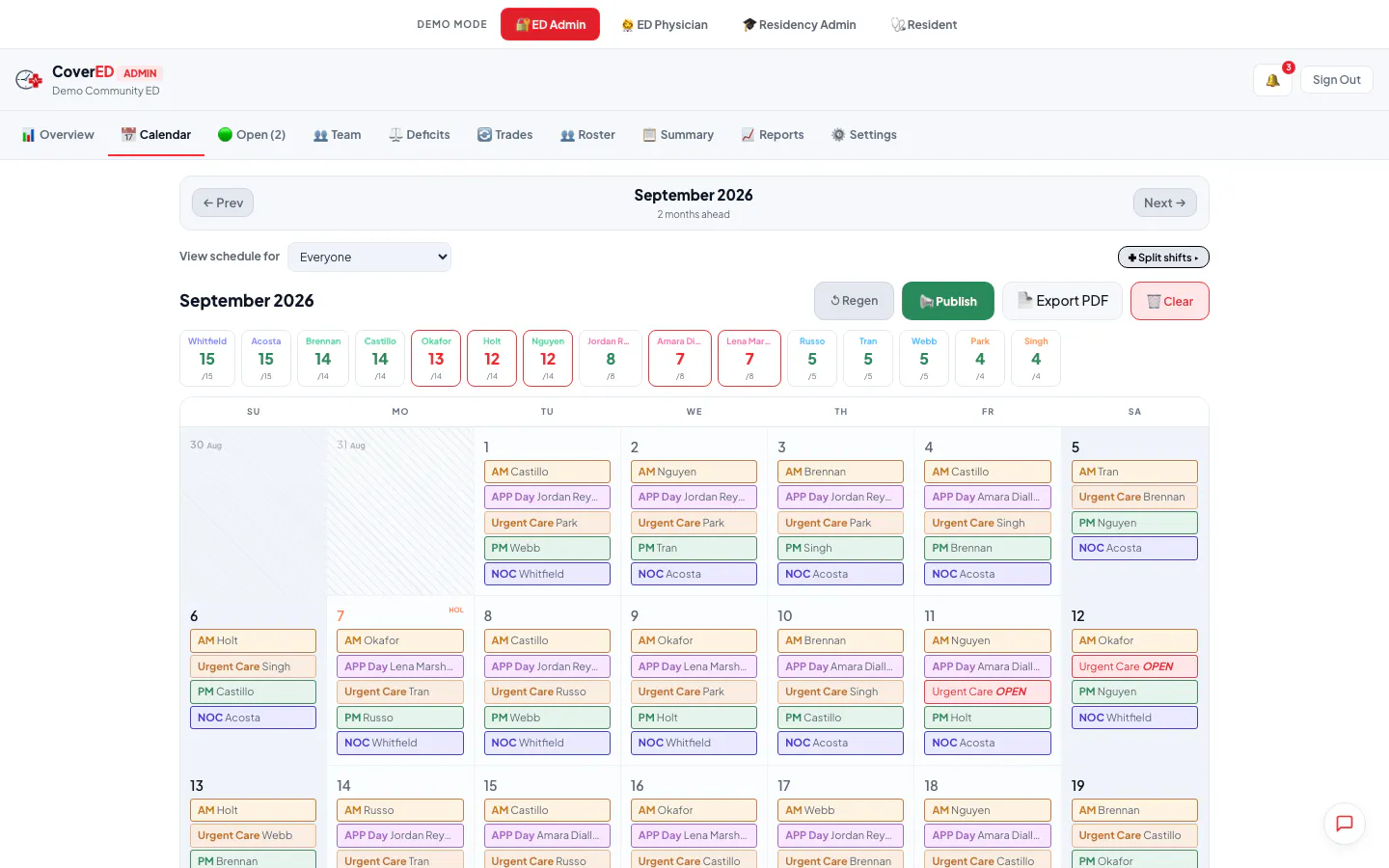Publish the September schedule
1389x868 pixels.
click(x=948, y=301)
